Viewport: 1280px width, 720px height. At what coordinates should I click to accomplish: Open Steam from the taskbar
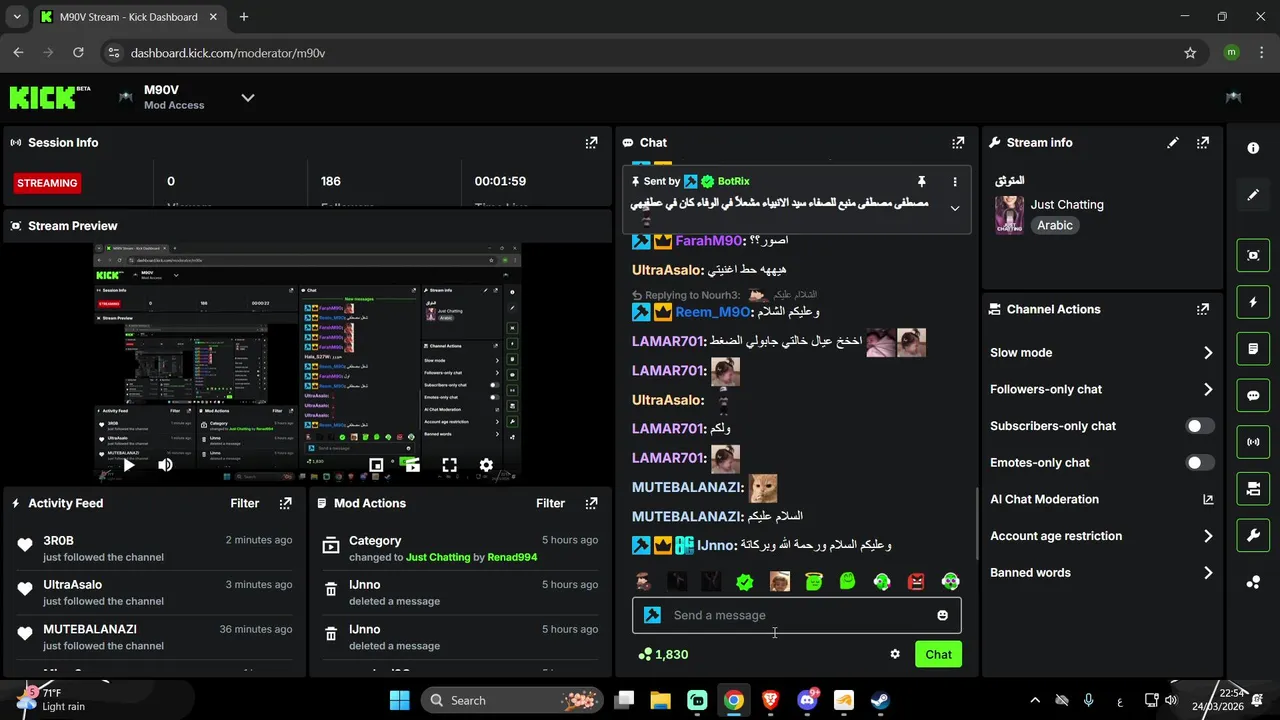pyautogui.click(x=880, y=700)
